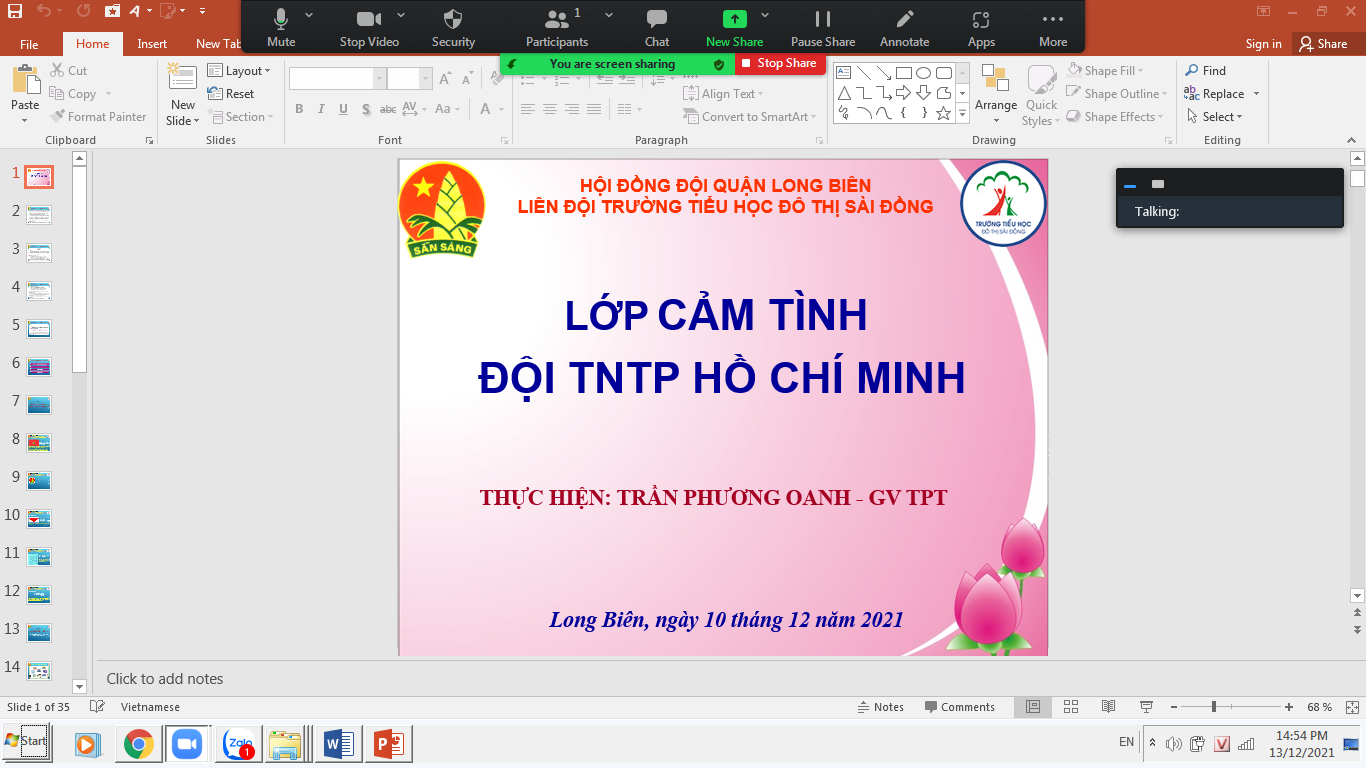Open Google Chrome from the taskbar
Screen dimensions: 1366x768
point(138,744)
